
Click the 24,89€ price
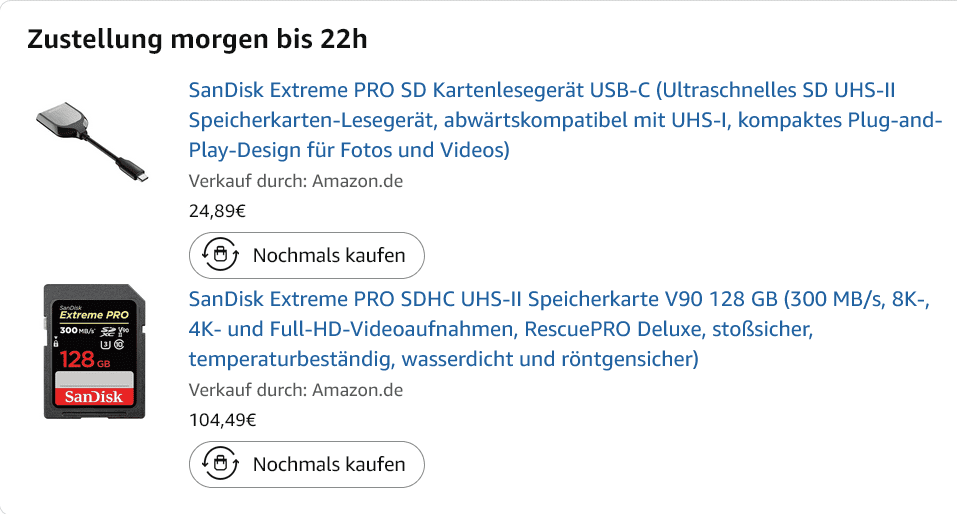coord(217,211)
